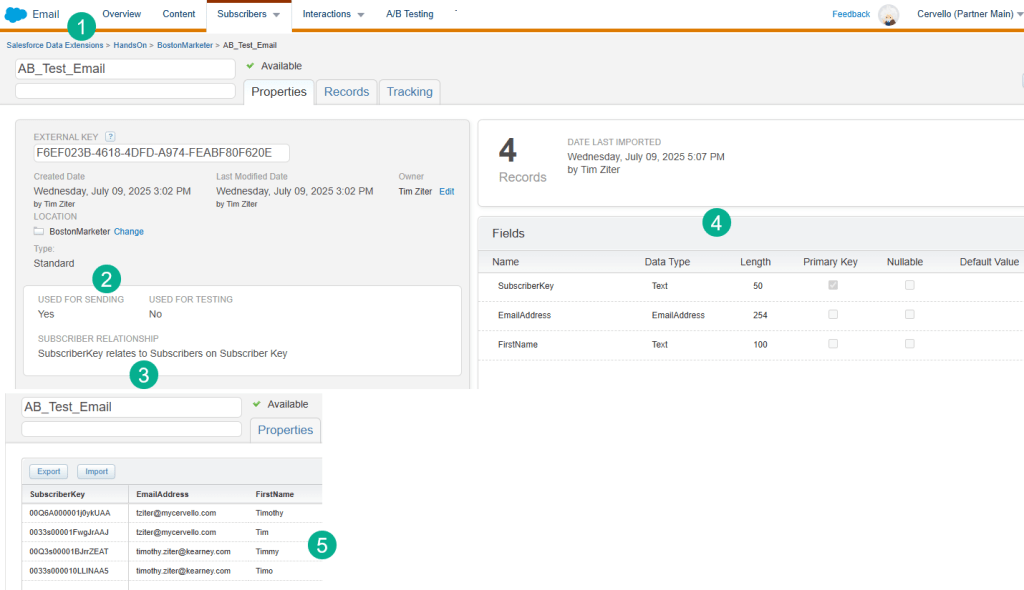Open the Tracking tab
The height and width of the screenshot is (590, 1024).
409,92
